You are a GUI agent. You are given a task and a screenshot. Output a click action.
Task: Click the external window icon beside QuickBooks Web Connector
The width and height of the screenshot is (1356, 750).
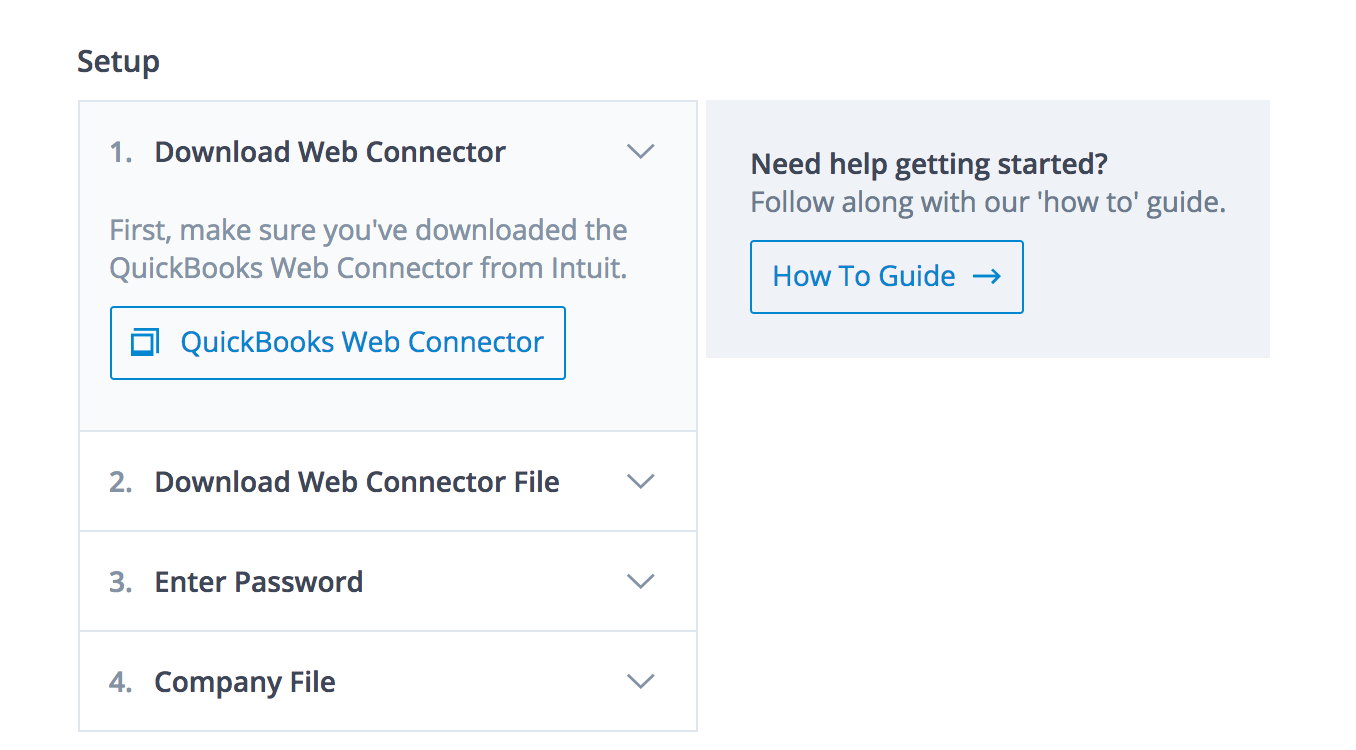(x=145, y=343)
